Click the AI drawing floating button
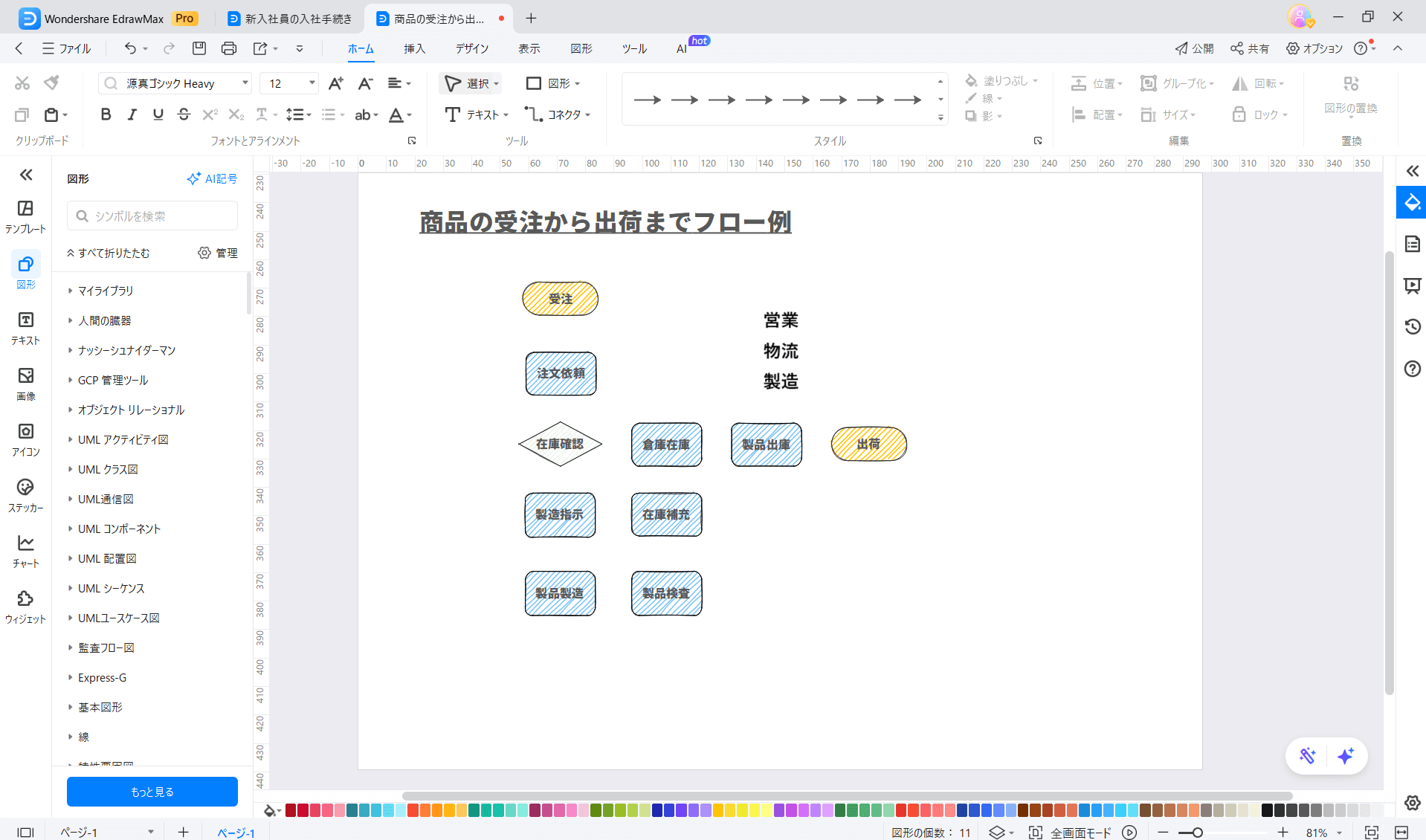Screen dimensions: 1426x840 1308,756
